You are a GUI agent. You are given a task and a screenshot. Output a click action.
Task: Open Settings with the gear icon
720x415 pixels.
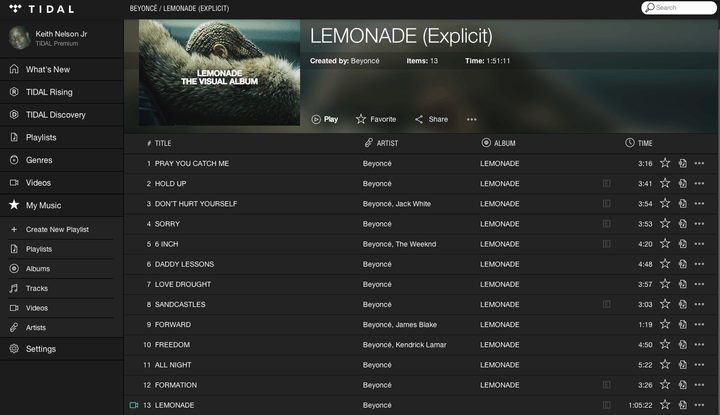(x=62, y=349)
